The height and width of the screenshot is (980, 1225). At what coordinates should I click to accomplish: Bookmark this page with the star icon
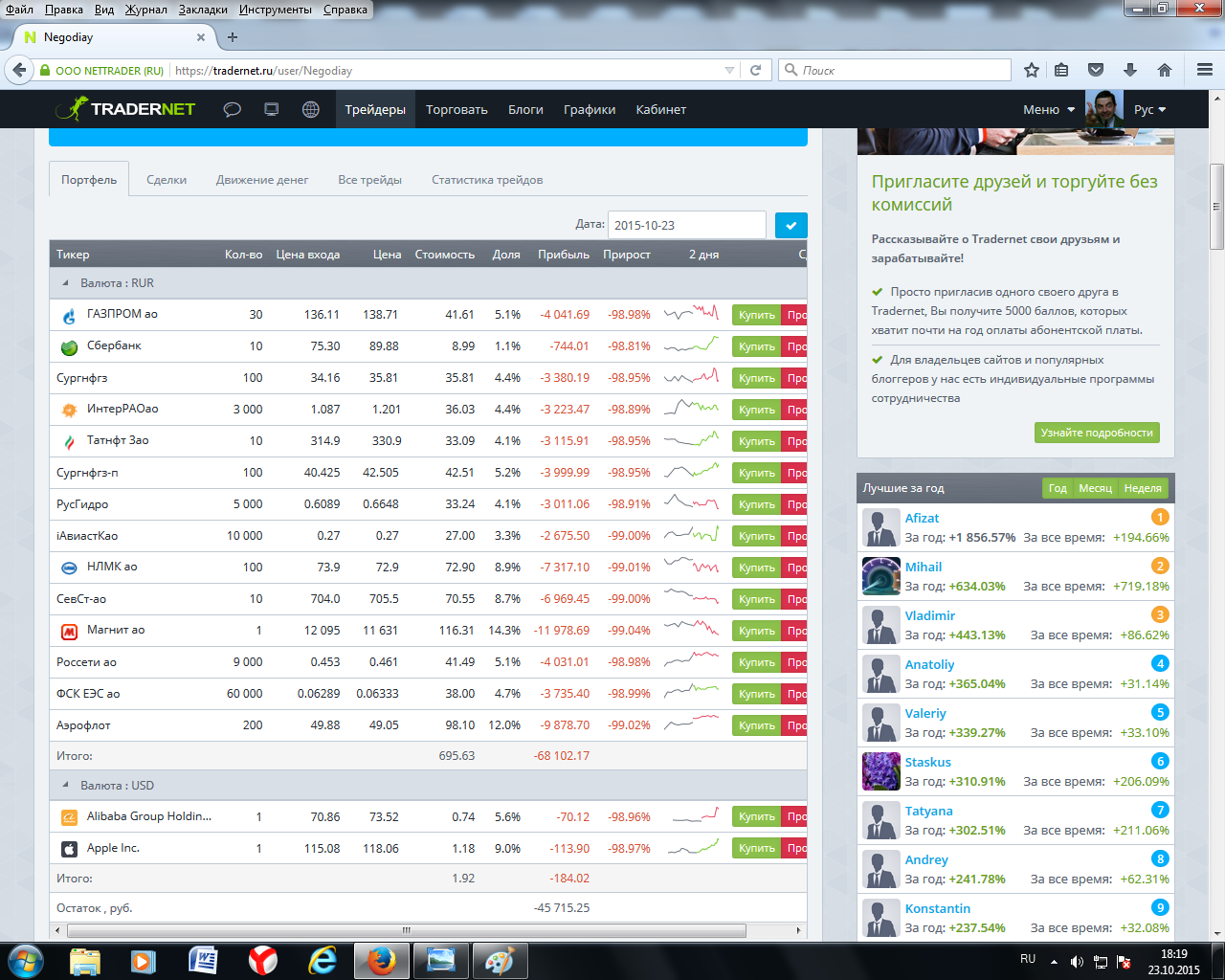pos(1031,70)
